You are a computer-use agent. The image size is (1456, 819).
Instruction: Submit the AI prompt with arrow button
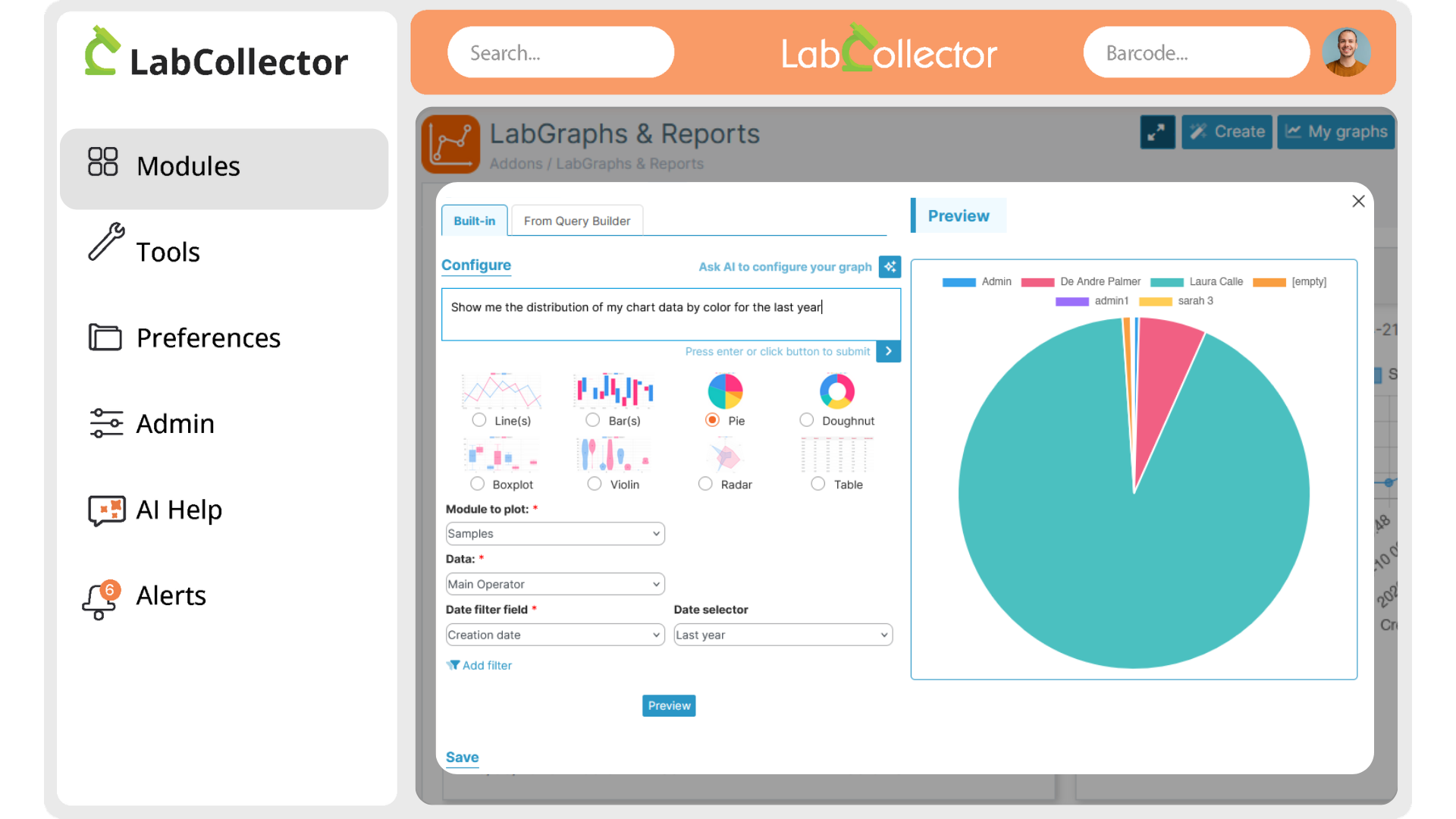click(x=889, y=351)
